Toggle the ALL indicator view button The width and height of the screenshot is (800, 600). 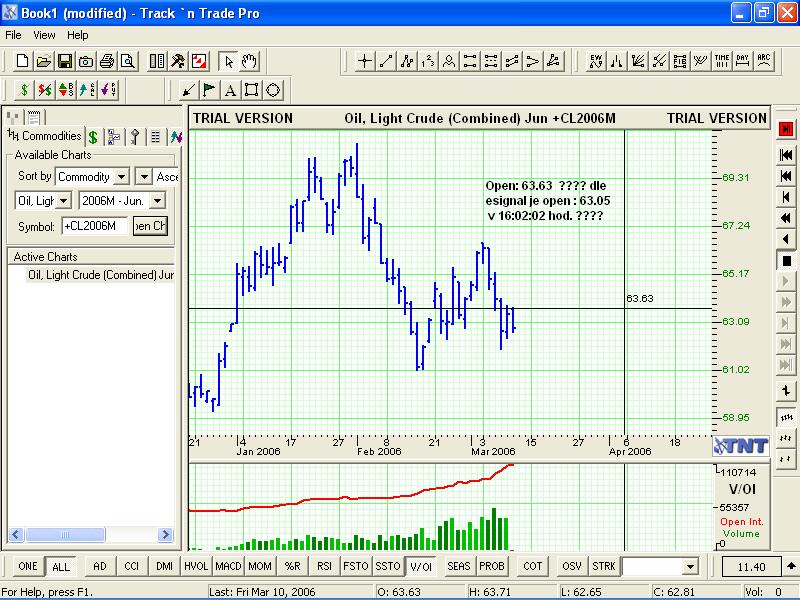click(60, 566)
